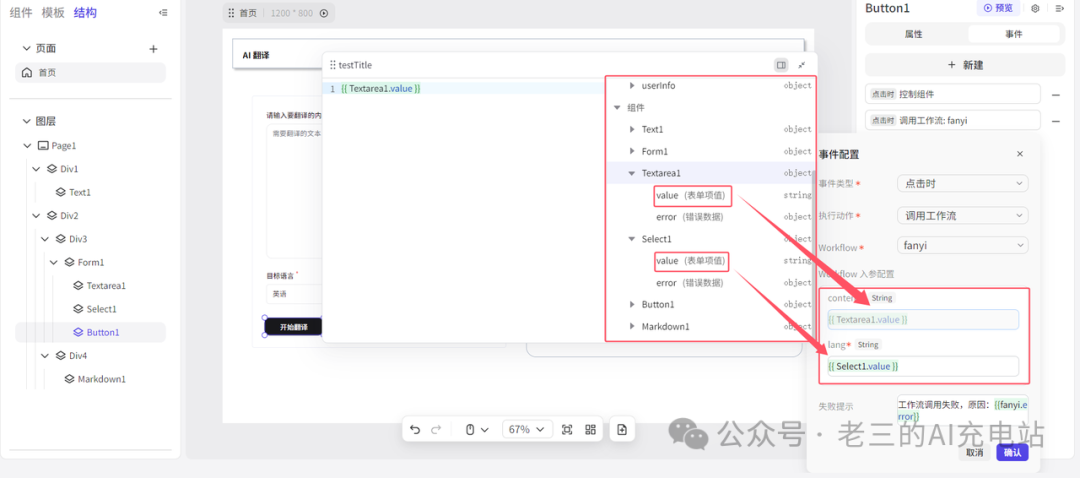
Task: Select the 首页 page entry
Action: 90,72
